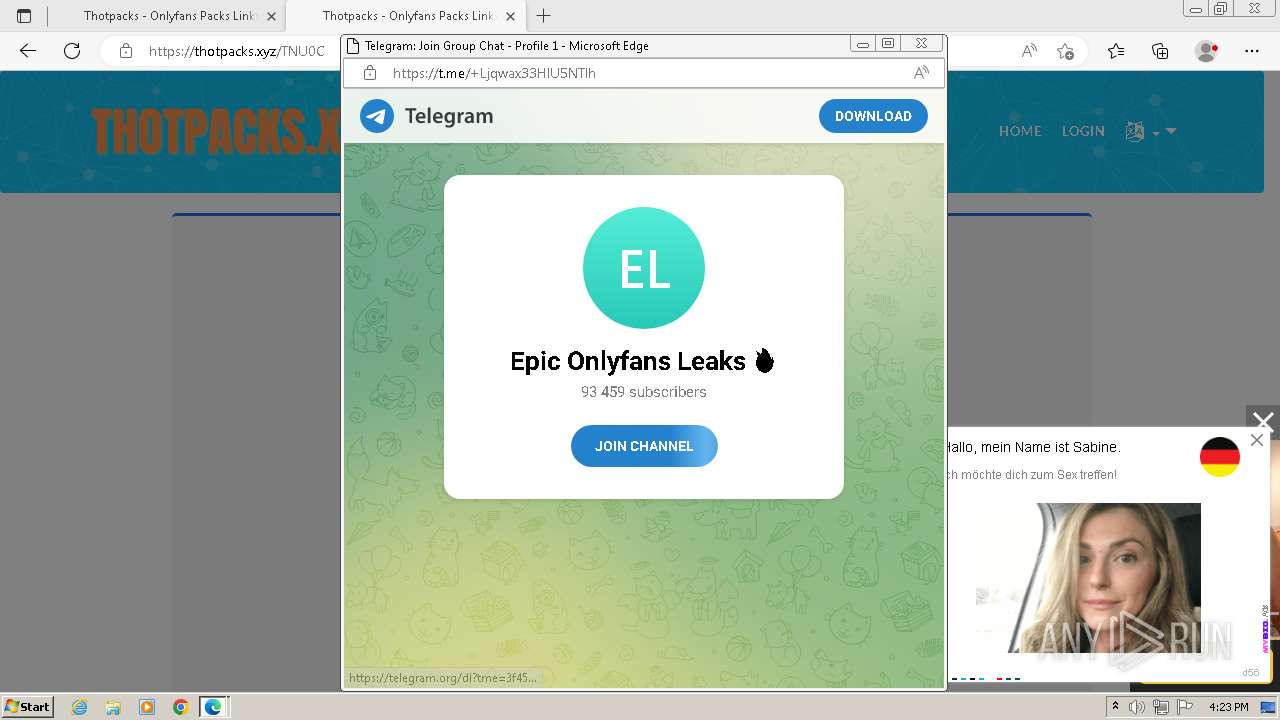Open network status tray icon

coord(1160,707)
